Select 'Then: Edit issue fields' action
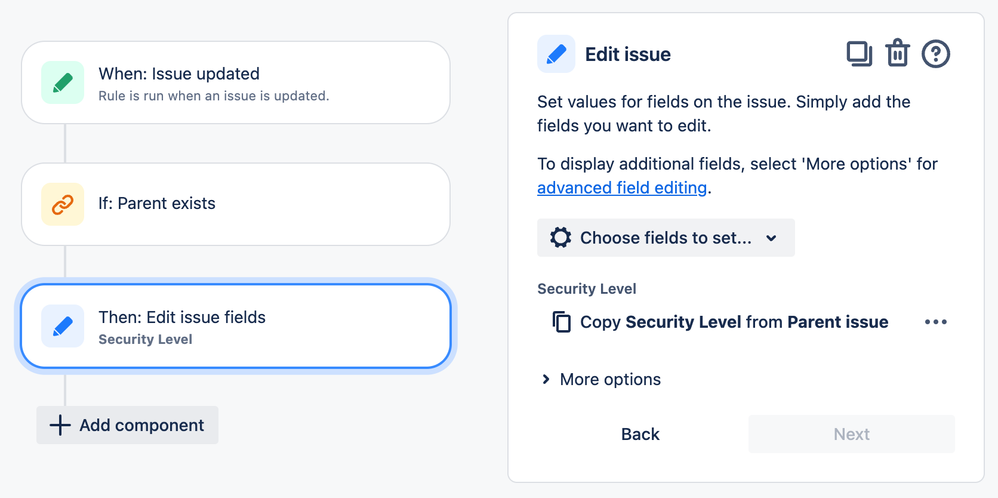The image size is (998, 498). click(x=235, y=326)
